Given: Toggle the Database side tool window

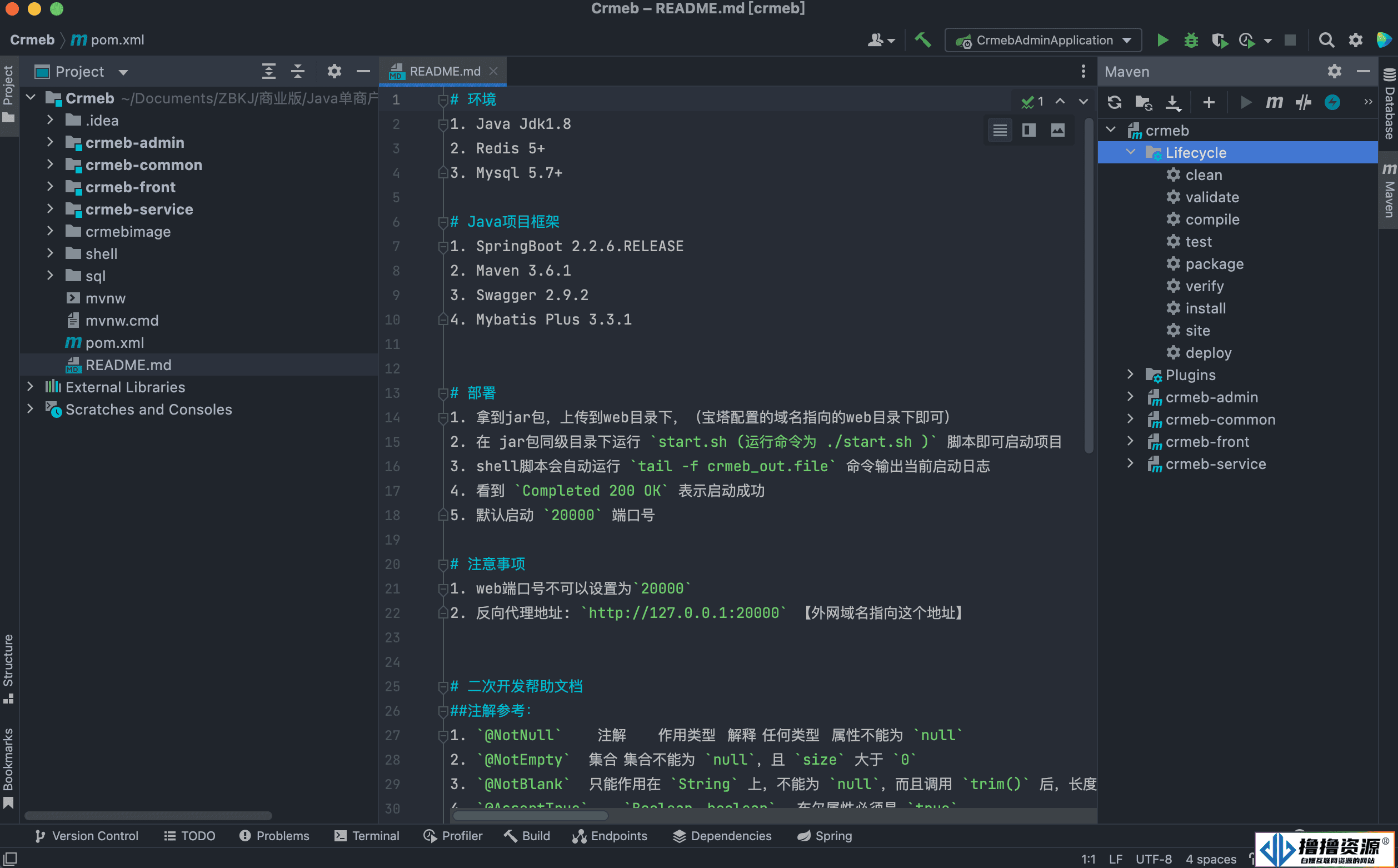Looking at the screenshot, I should (1389, 104).
